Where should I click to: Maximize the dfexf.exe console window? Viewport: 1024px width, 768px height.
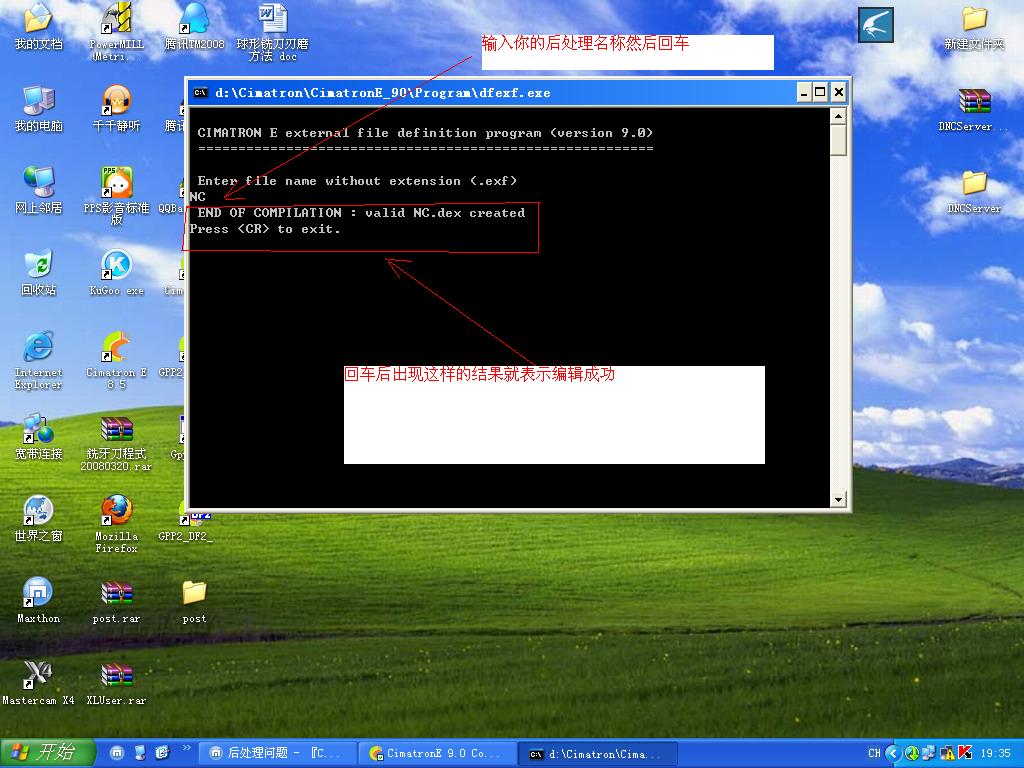click(x=821, y=92)
